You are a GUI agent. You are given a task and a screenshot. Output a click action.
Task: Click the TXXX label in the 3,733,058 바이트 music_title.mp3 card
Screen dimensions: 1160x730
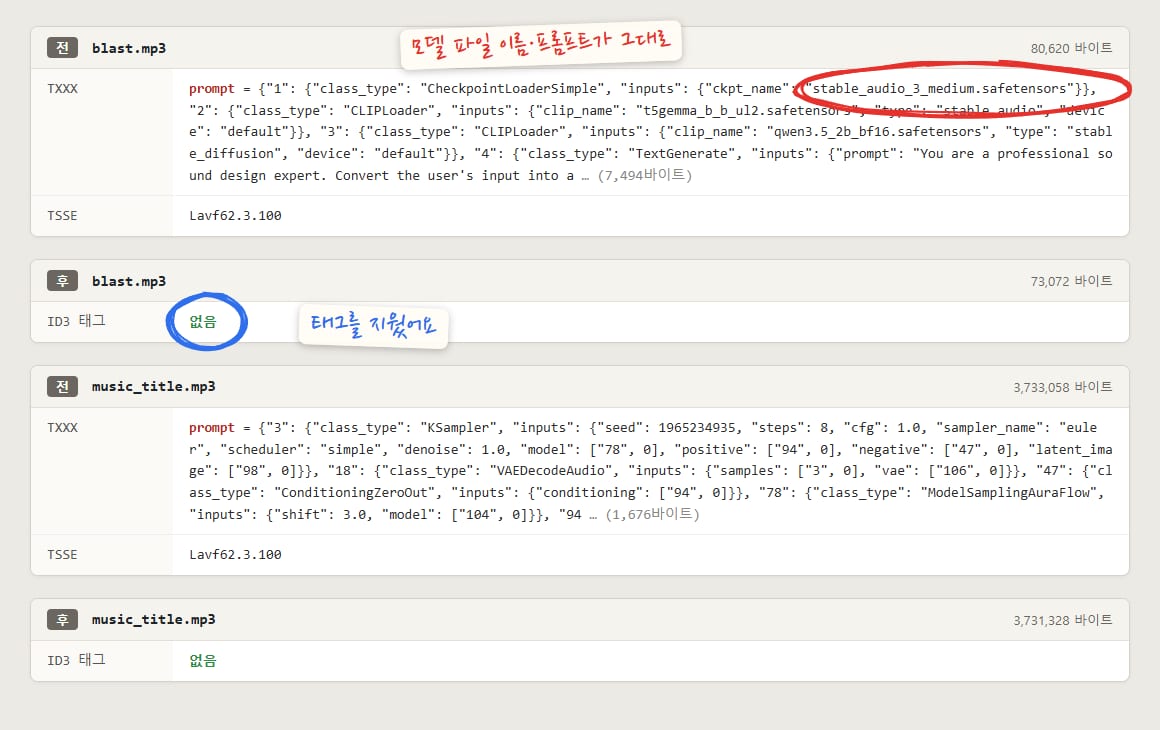[62, 427]
